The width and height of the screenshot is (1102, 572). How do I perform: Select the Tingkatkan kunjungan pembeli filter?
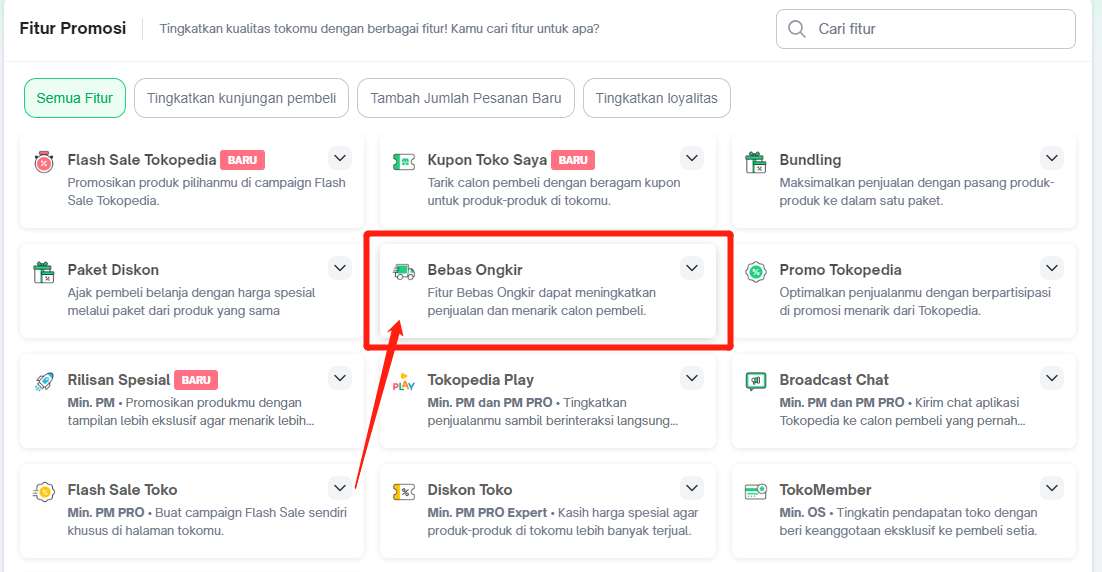(241, 98)
